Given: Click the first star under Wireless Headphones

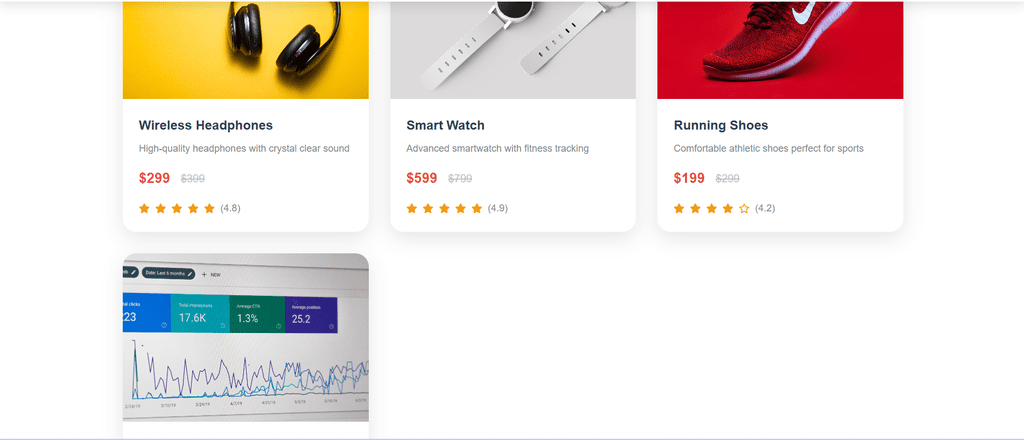Looking at the screenshot, I should coord(144,208).
